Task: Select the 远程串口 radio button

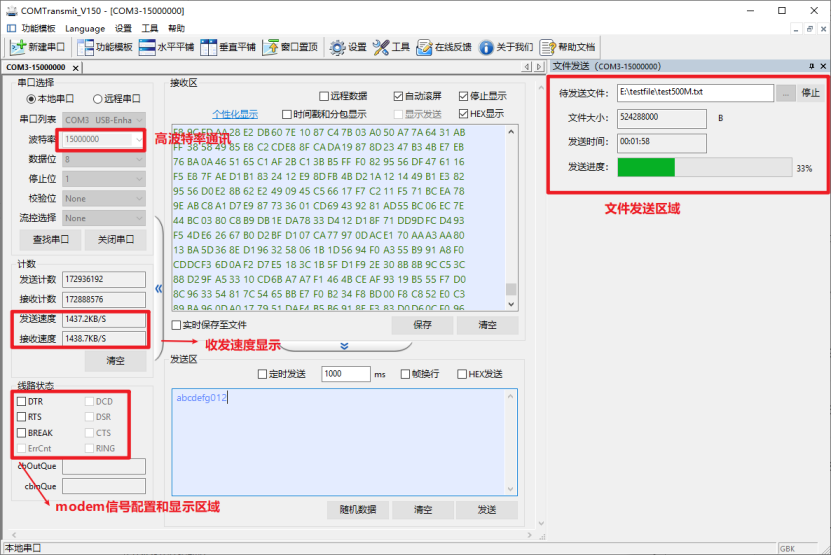Action: point(98,99)
